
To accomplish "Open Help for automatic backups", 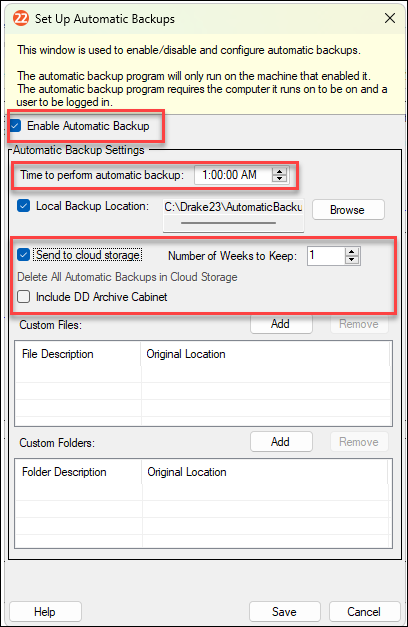I will pyautogui.click(x=45, y=612).
